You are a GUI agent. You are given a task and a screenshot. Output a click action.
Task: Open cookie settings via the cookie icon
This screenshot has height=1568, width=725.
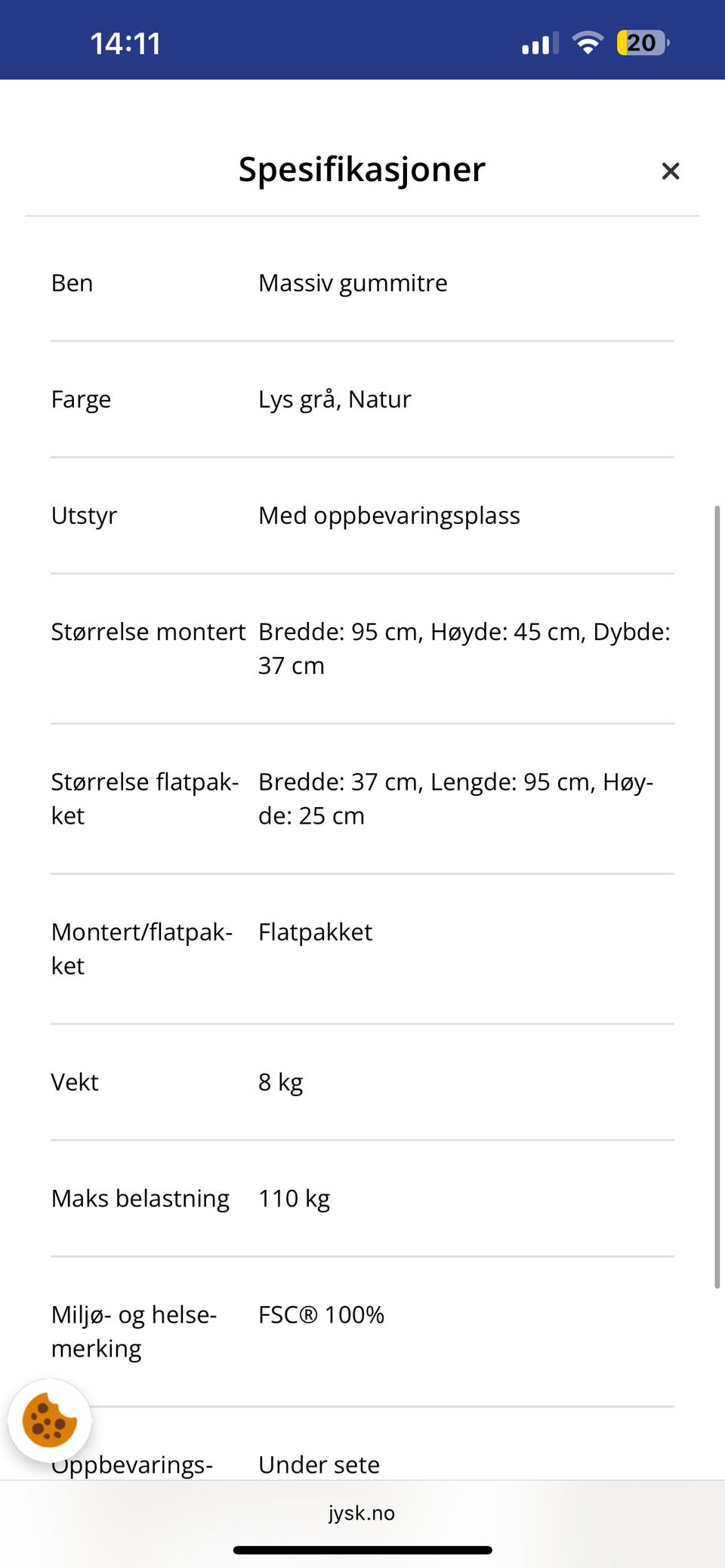[x=50, y=1421]
